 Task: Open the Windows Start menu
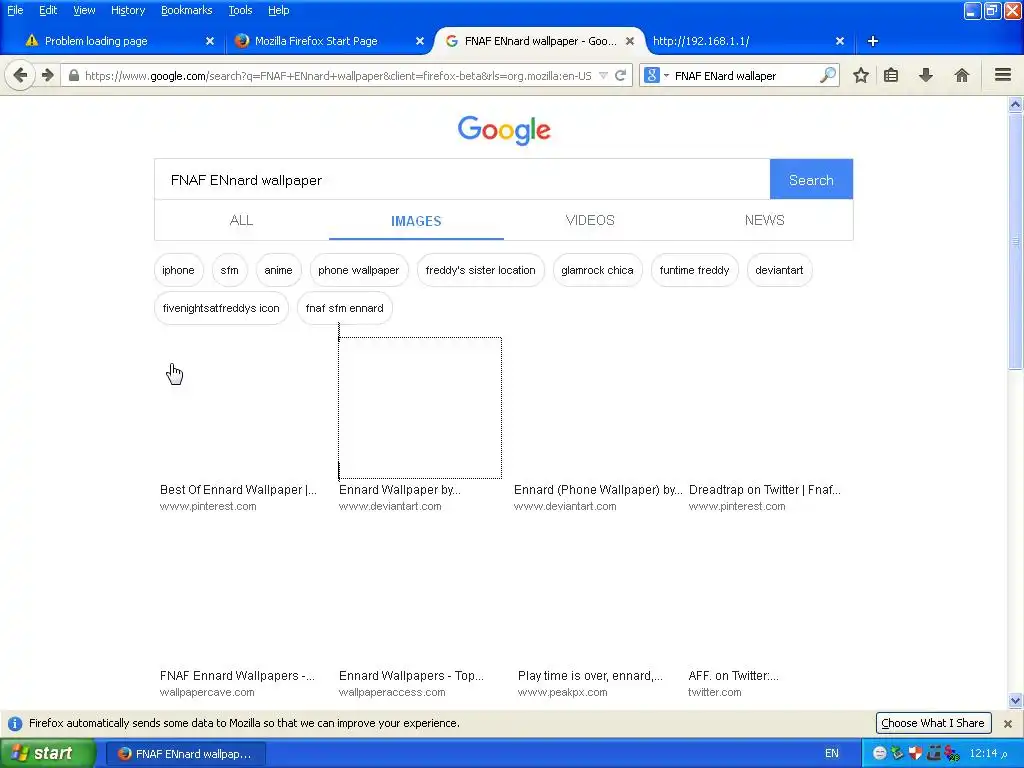pyautogui.click(x=47, y=753)
